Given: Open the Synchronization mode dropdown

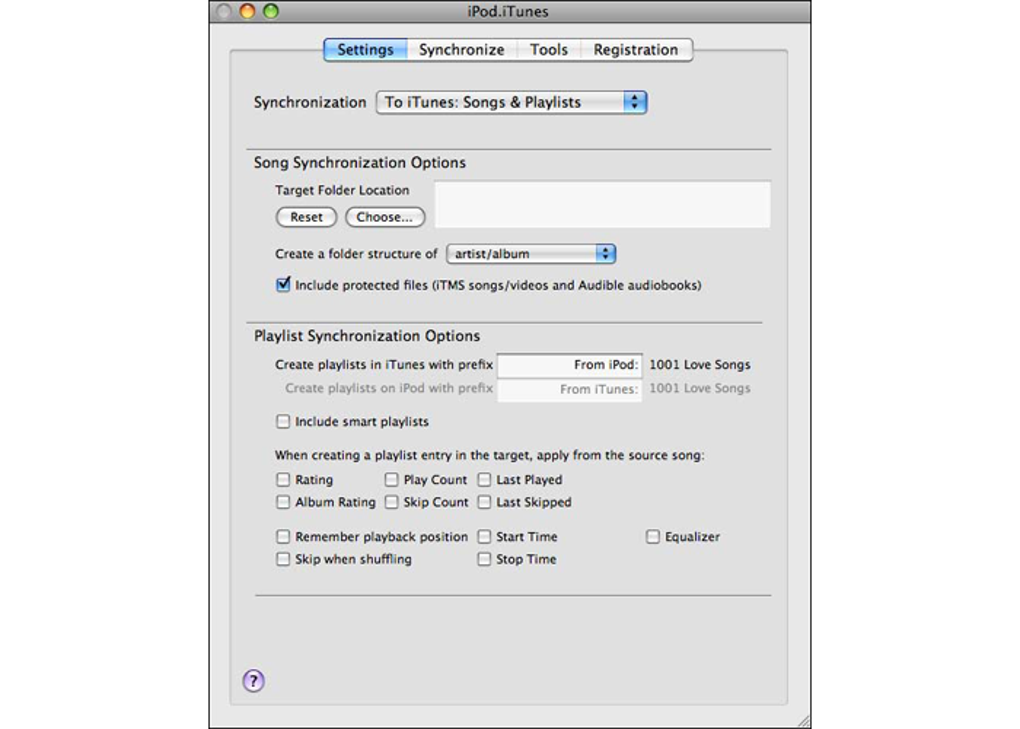Looking at the screenshot, I should [x=511, y=102].
